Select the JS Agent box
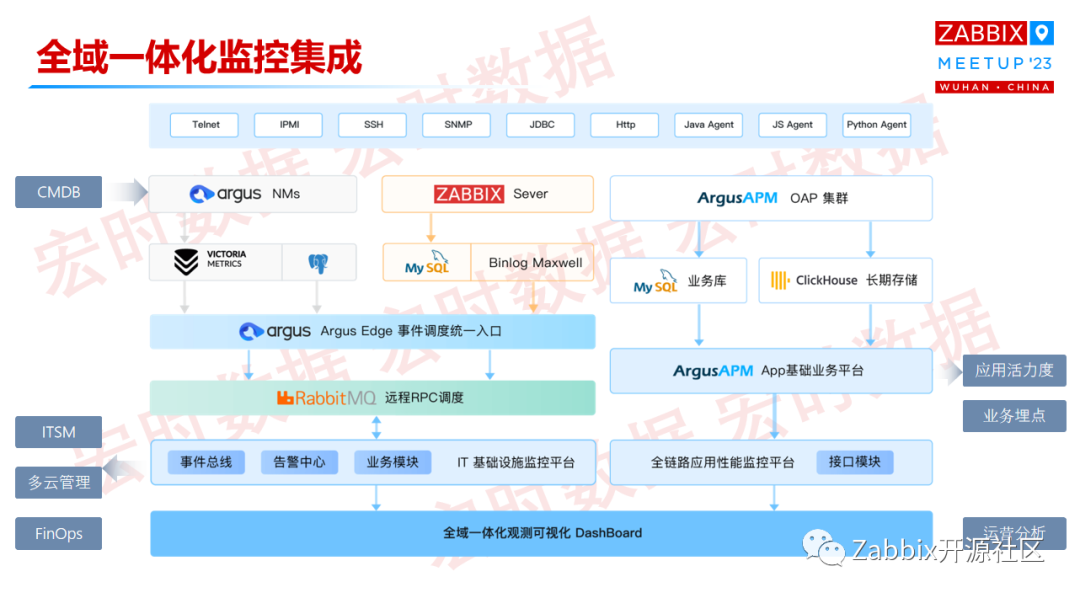Screen dimensions: 1080x598 [x=793, y=125]
